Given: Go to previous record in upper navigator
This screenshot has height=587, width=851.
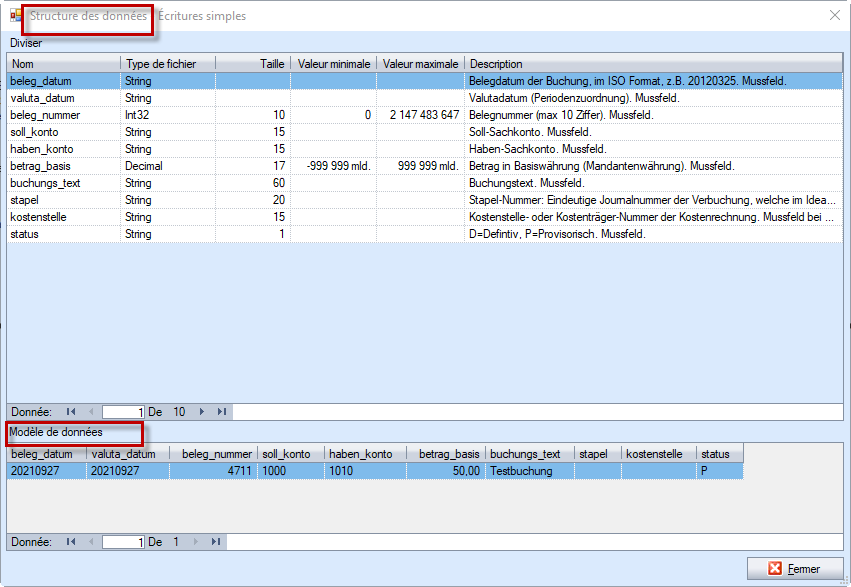Looking at the screenshot, I should pos(91,411).
